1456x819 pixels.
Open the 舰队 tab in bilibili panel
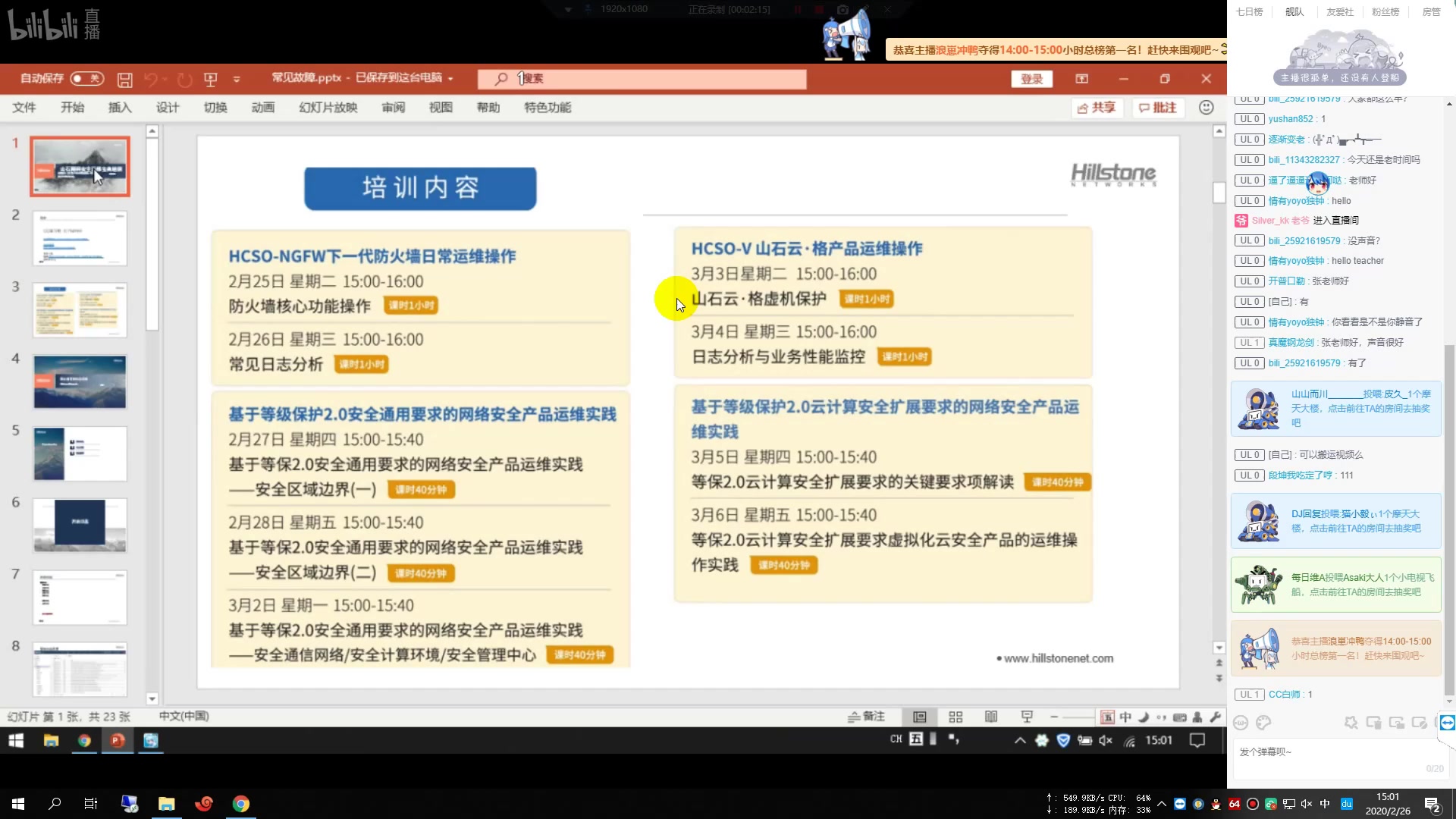(1294, 11)
